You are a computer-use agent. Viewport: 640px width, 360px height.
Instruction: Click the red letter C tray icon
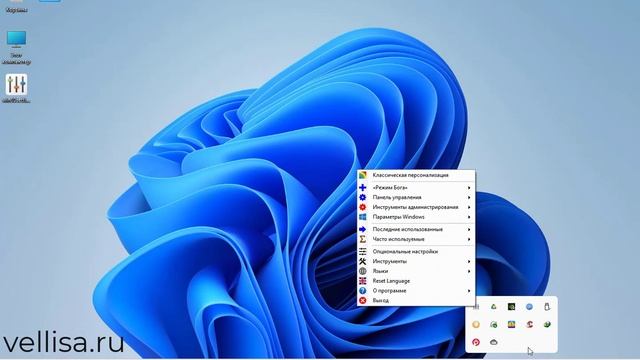tap(529, 324)
